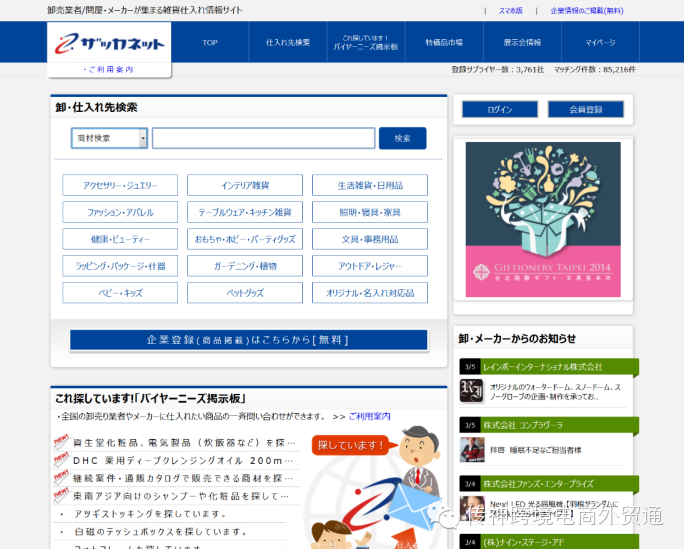
Task: Open 拝啓 睡眠不足なご担当者様 notice
Action: [x=536, y=450]
